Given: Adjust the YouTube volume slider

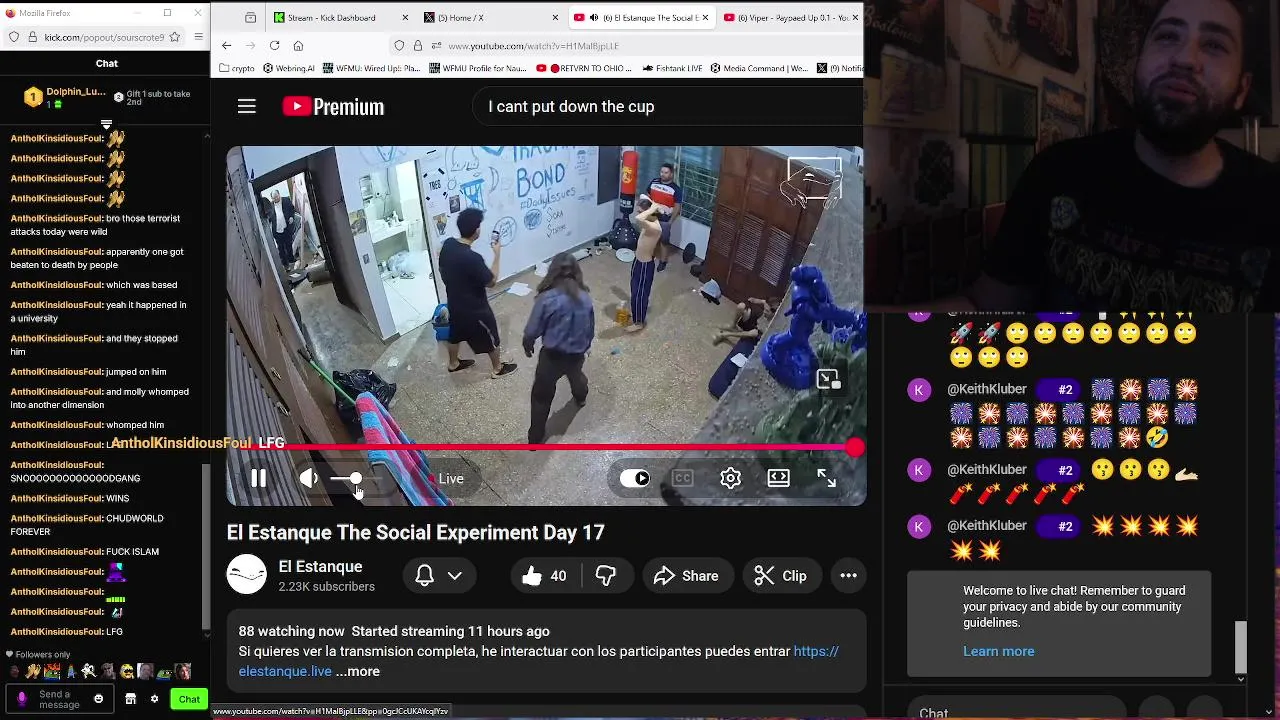Looking at the screenshot, I should pos(355,479).
